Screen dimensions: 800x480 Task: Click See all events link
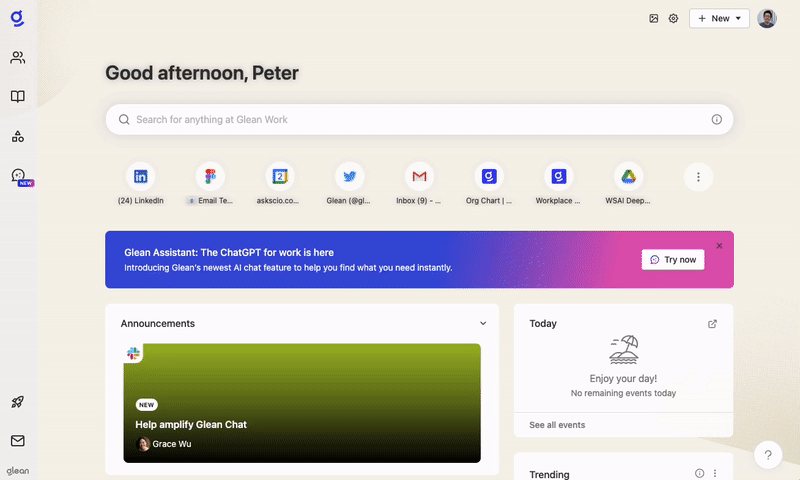[557, 425]
